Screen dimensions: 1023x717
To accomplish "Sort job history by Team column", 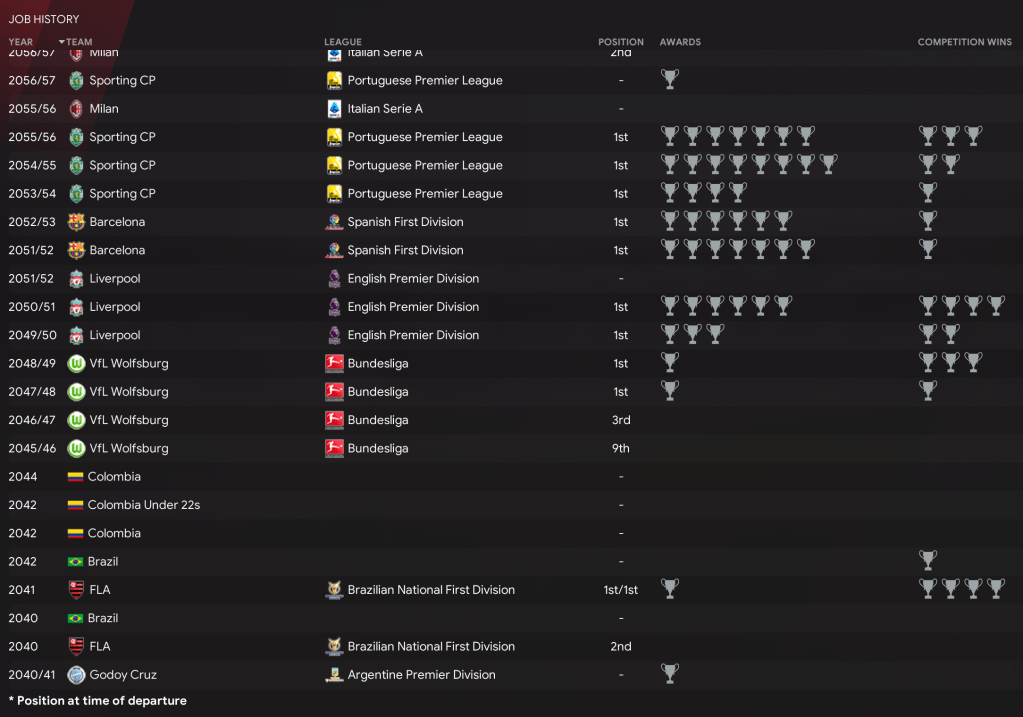I will tap(79, 42).
